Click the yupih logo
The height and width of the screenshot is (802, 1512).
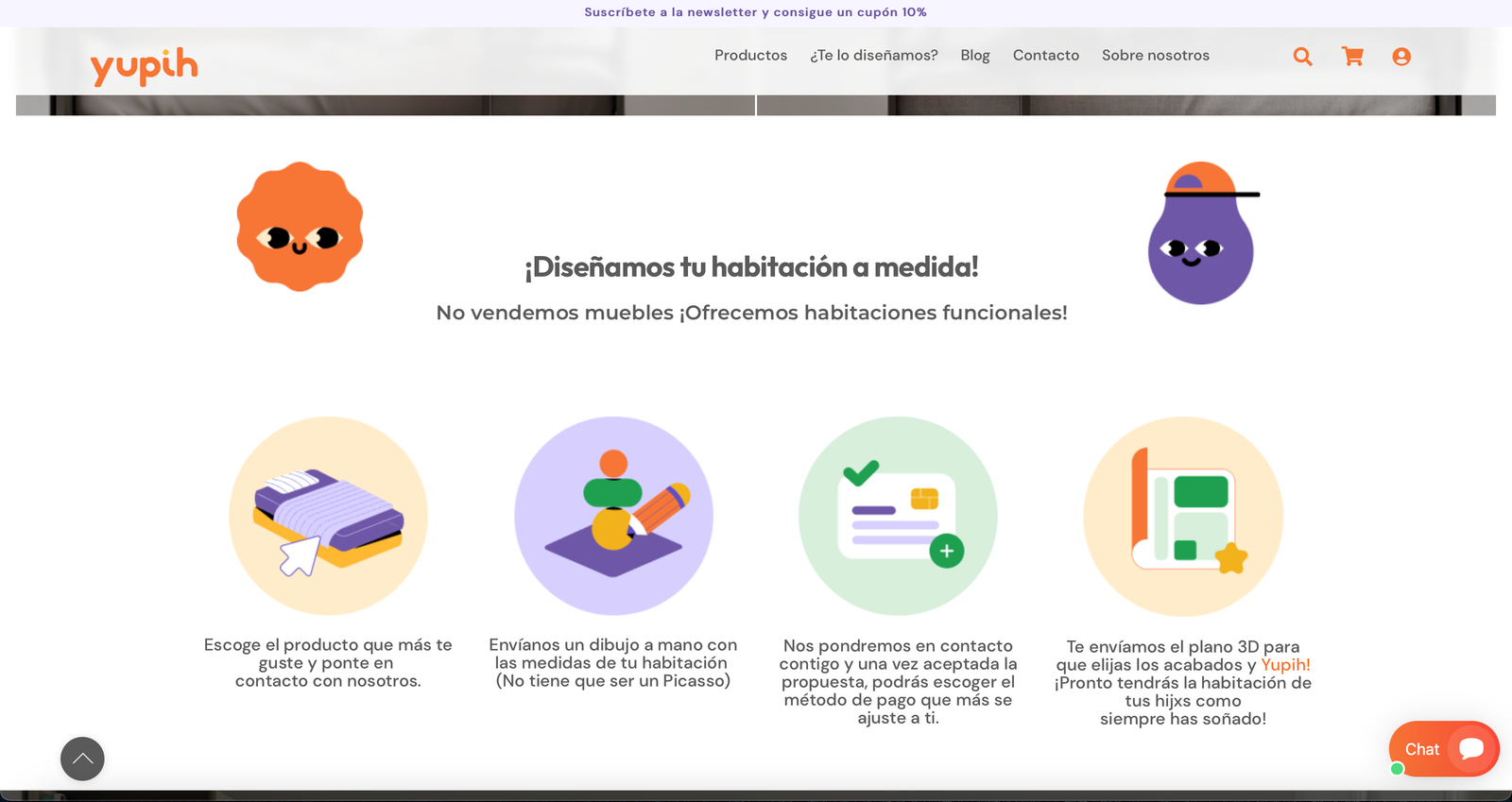pos(144,66)
